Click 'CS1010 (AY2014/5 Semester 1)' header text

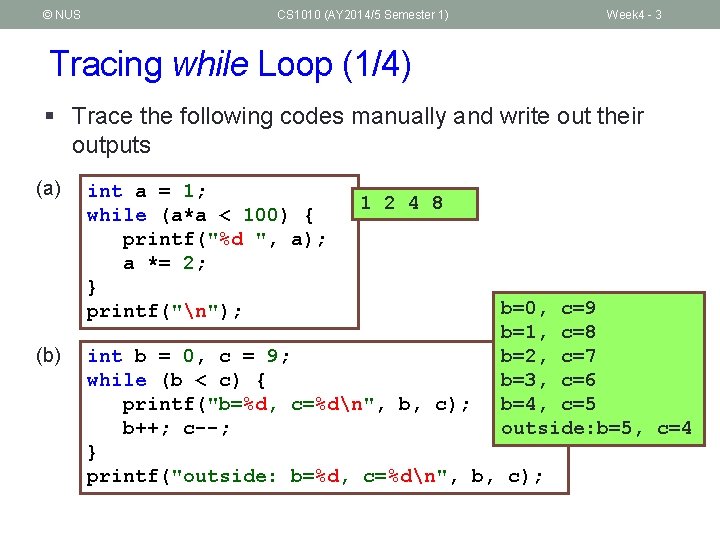pyautogui.click(x=363, y=15)
